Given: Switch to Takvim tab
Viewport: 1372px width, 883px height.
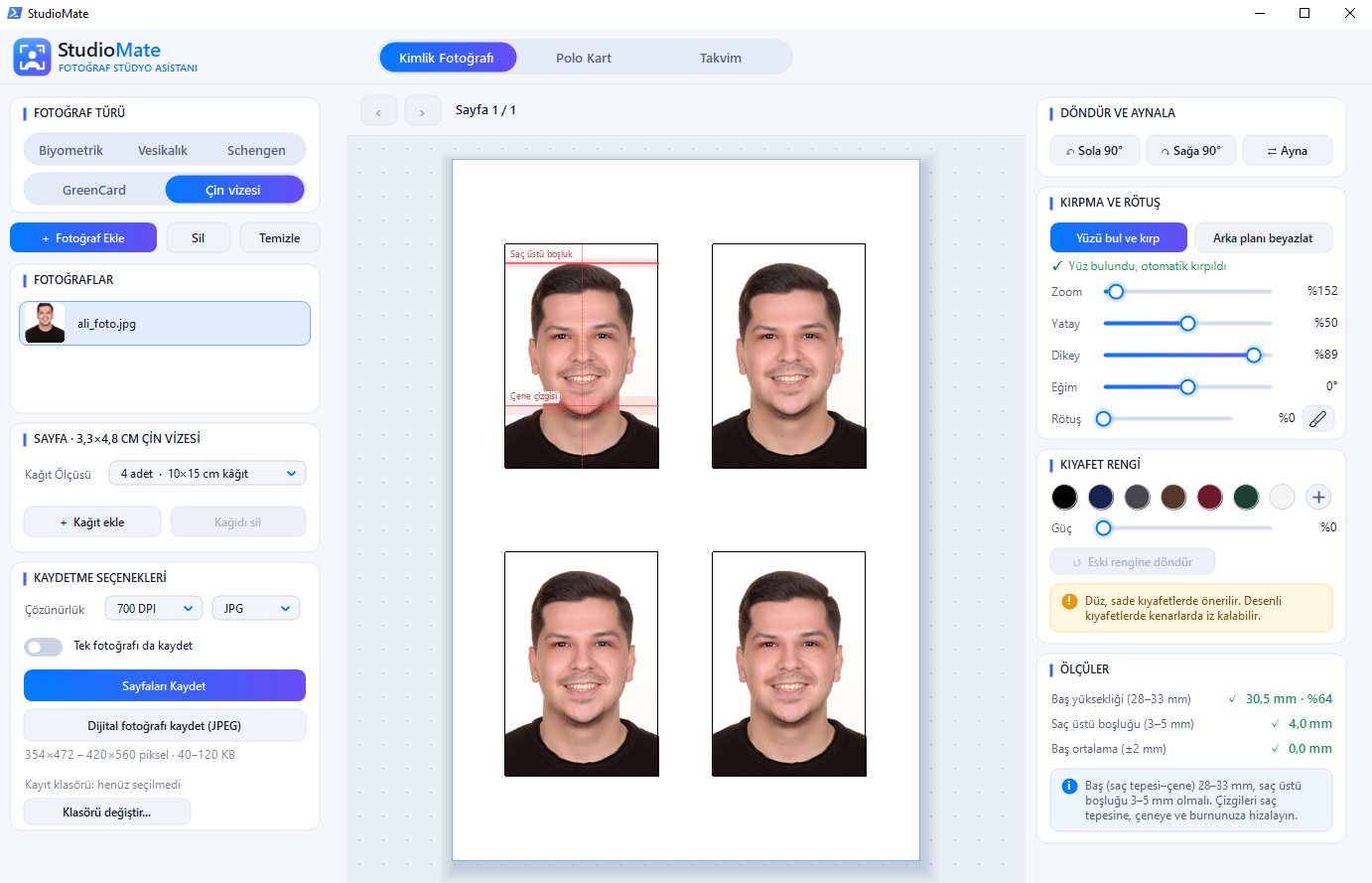Looking at the screenshot, I should click(x=721, y=58).
